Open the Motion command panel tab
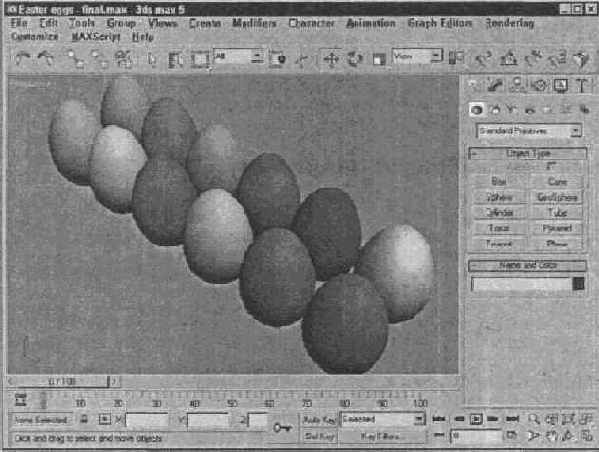The image size is (599, 452). 539,84
